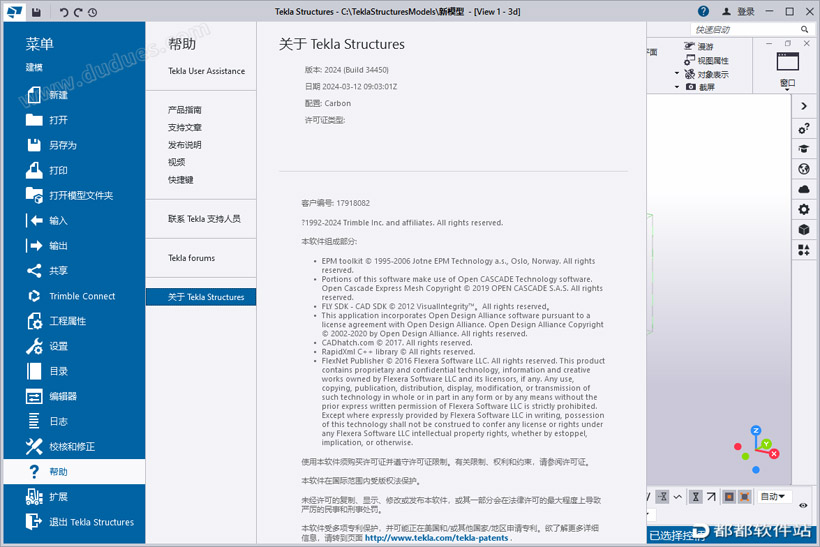Open 日志 logs menu entry
This screenshot has height=547, width=820.
(x=74, y=421)
